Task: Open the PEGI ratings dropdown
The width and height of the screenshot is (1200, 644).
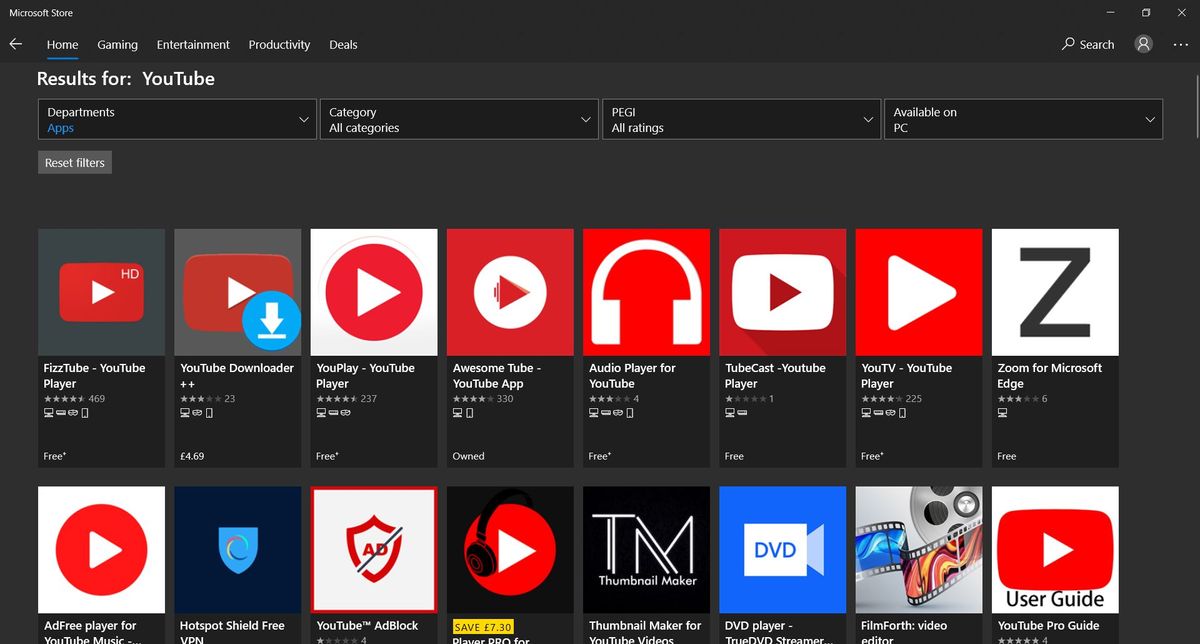Action: tap(741, 119)
